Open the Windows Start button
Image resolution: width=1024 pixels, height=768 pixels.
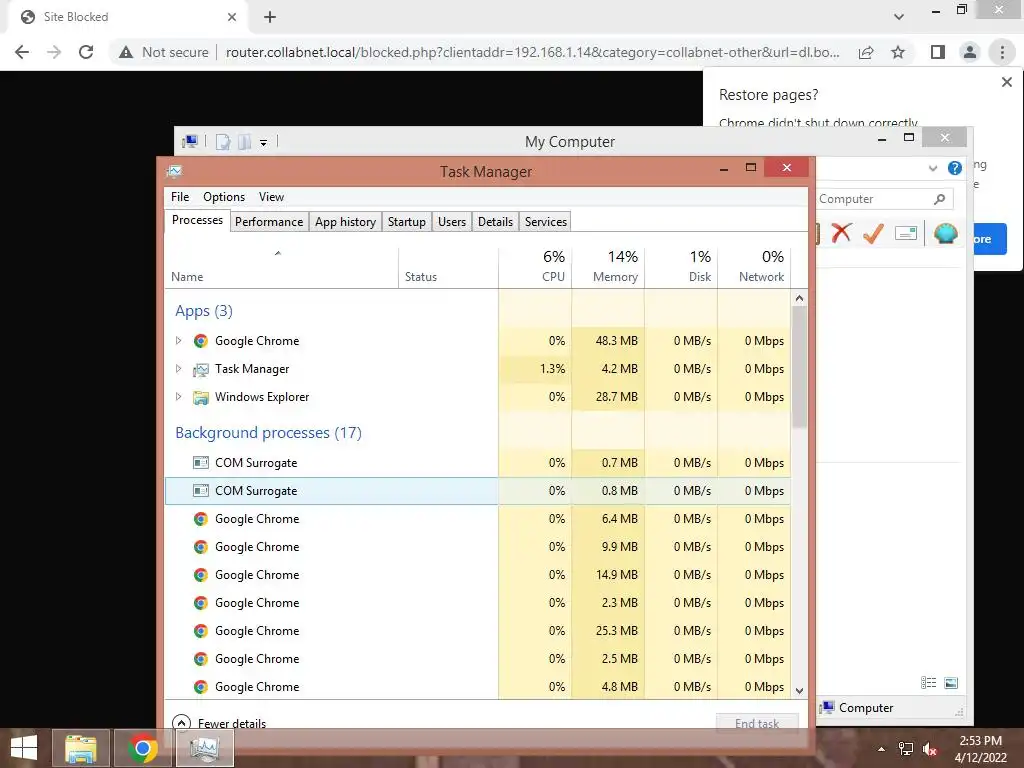tap(24, 748)
